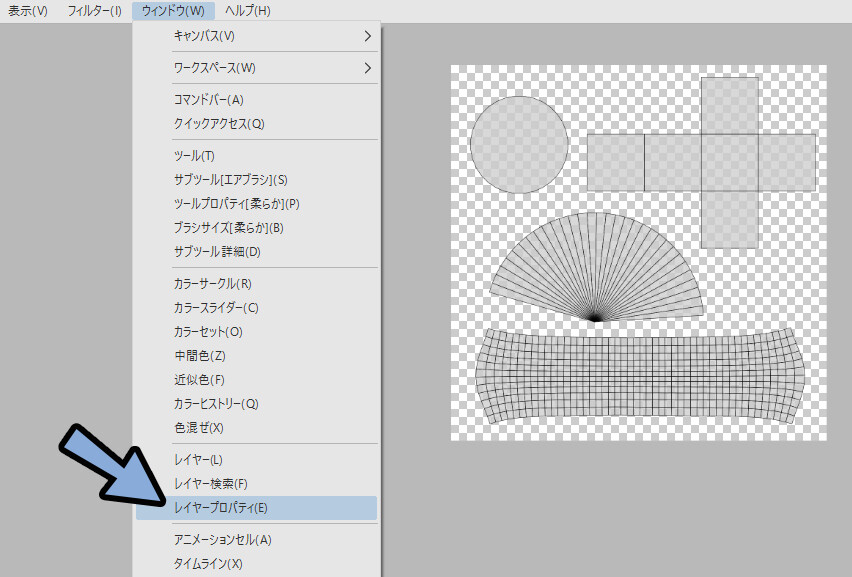Open the 表示 menu
This screenshot has height=577, width=852.
pyautogui.click(x=27, y=9)
